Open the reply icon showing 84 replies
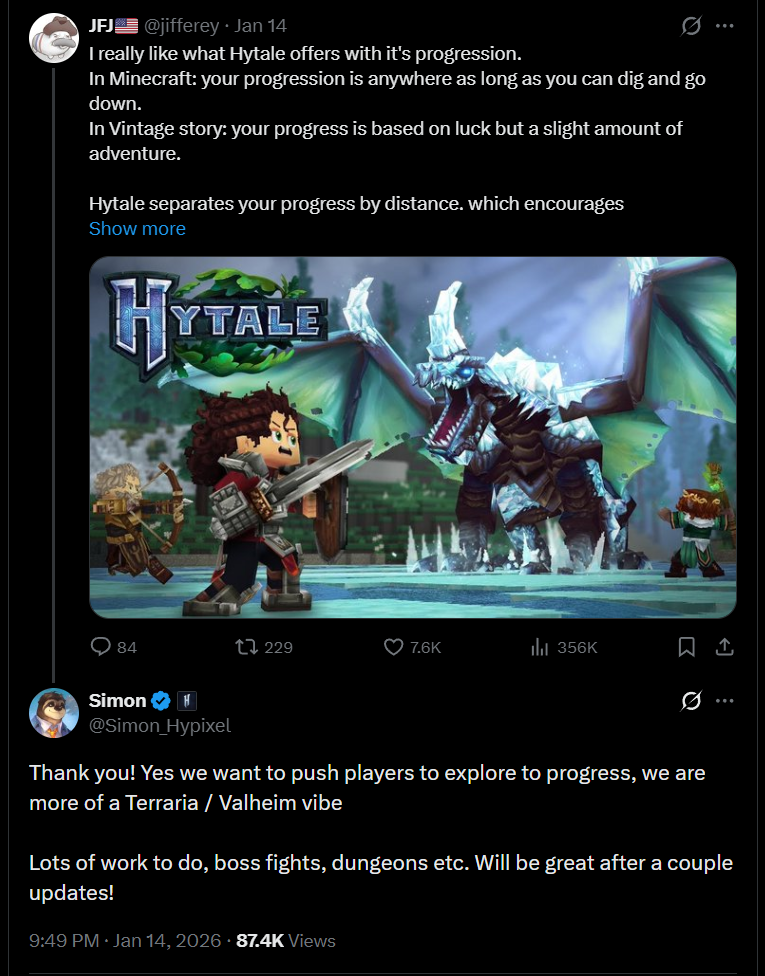 [x=100, y=647]
